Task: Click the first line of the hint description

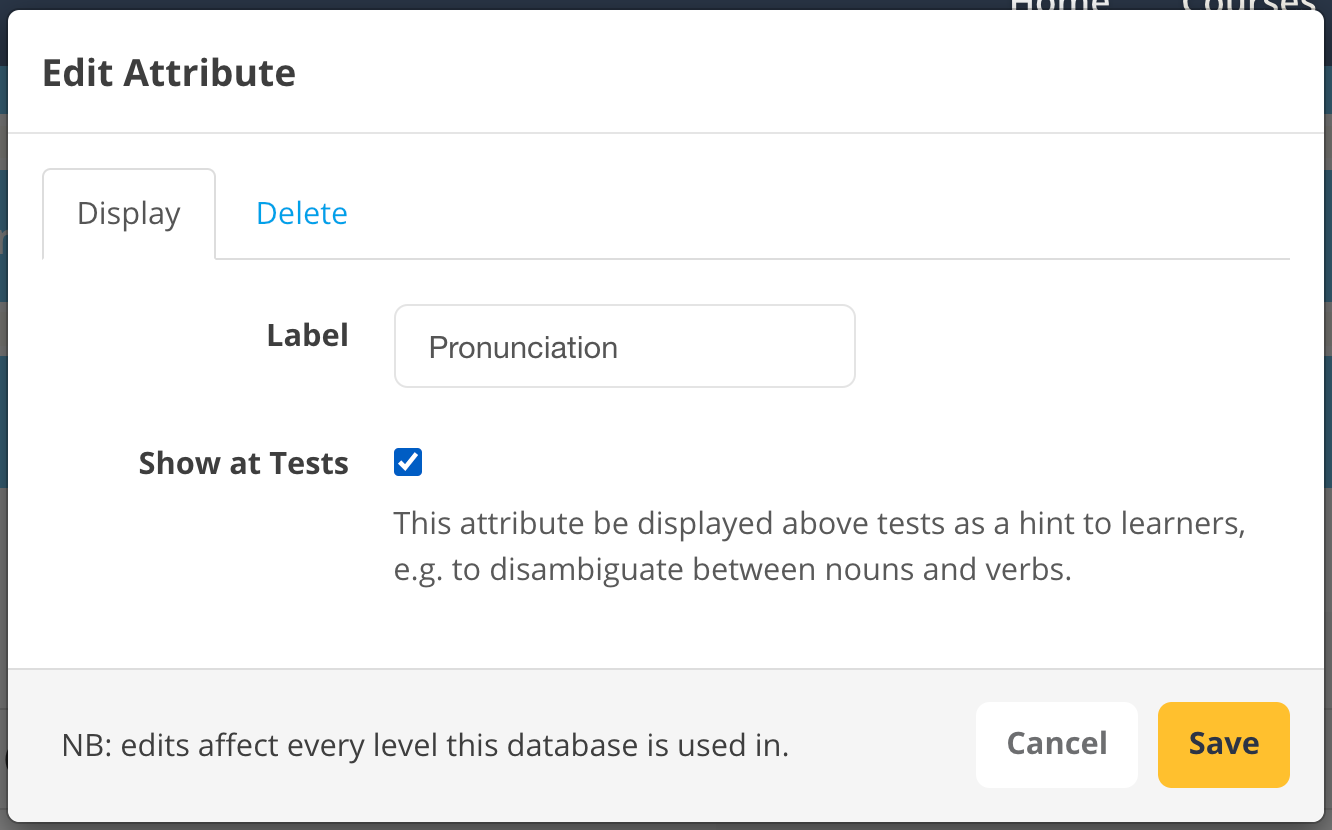Action: pos(818,523)
